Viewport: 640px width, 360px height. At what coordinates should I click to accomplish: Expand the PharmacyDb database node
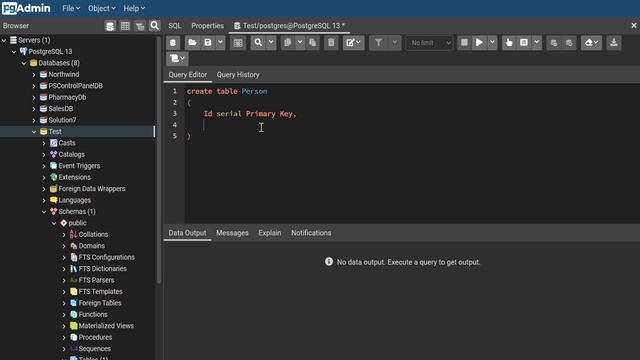coord(34,98)
